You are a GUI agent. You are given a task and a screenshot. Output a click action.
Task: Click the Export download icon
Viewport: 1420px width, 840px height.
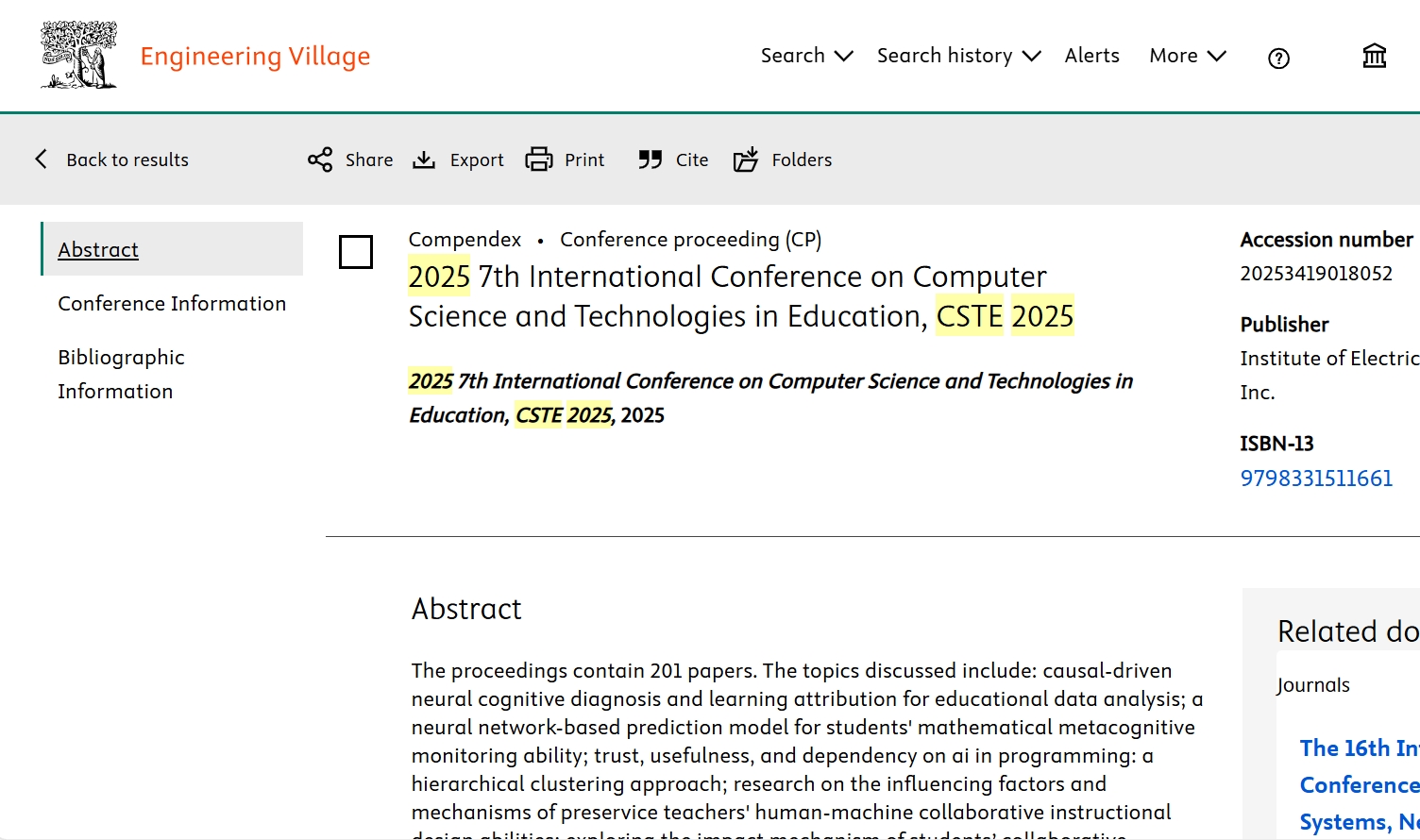pyautogui.click(x=424, y=160)
